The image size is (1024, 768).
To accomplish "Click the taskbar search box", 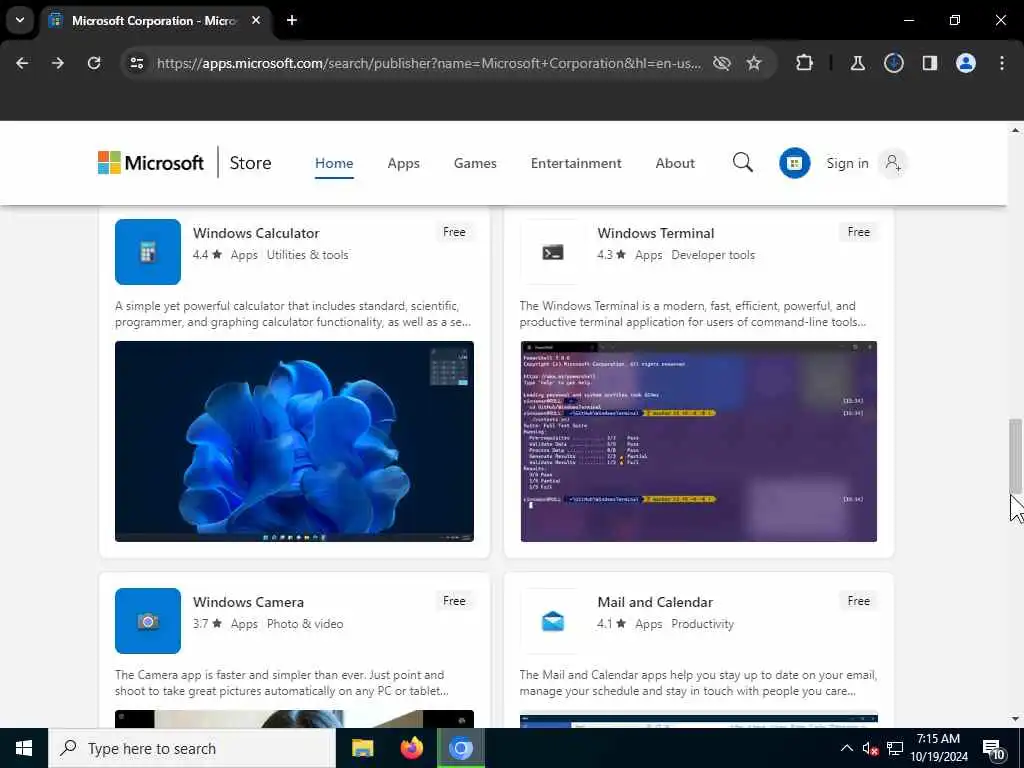I will coord(192,748).
